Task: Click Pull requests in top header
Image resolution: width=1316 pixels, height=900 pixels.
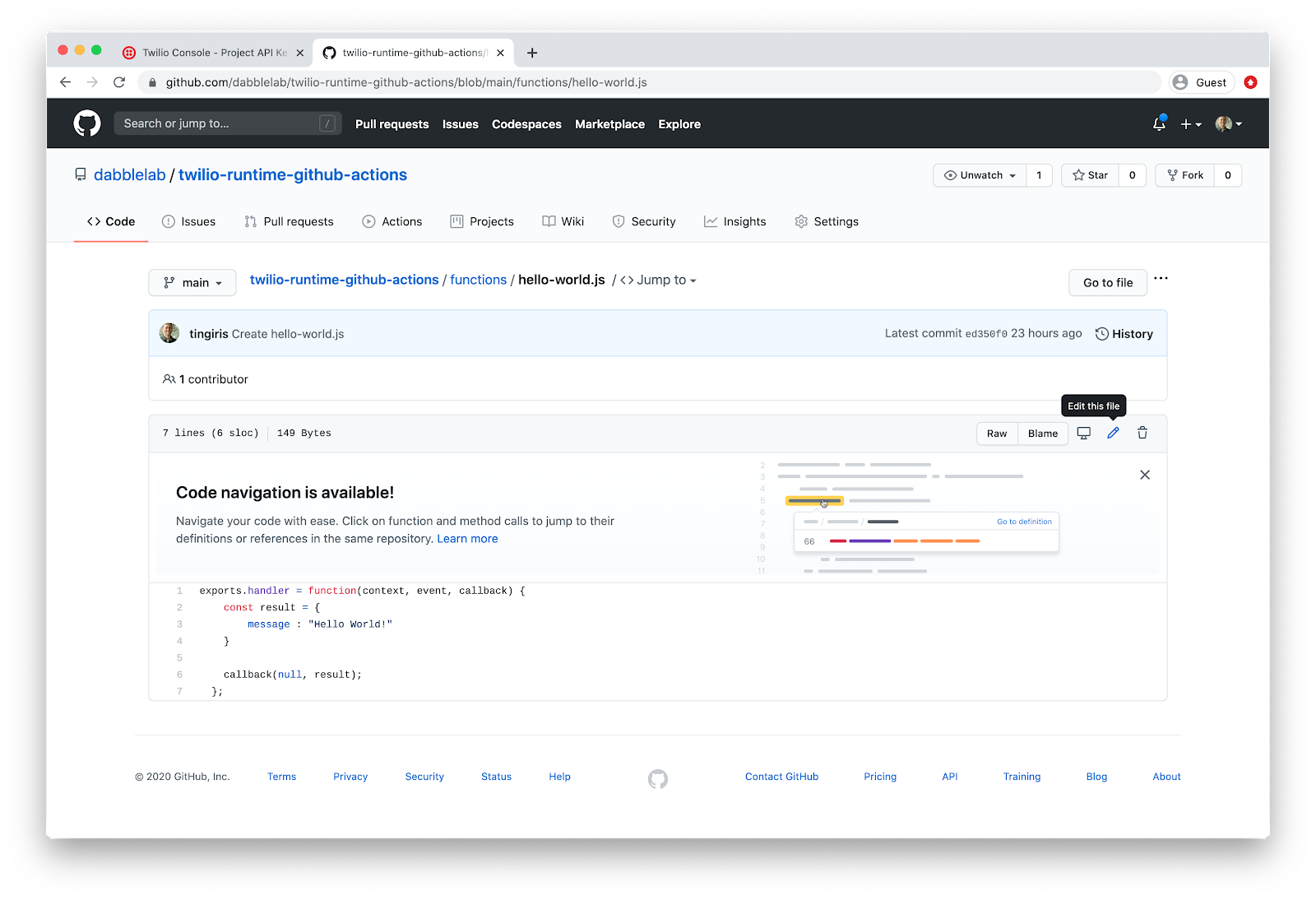Action: (392, 124)
